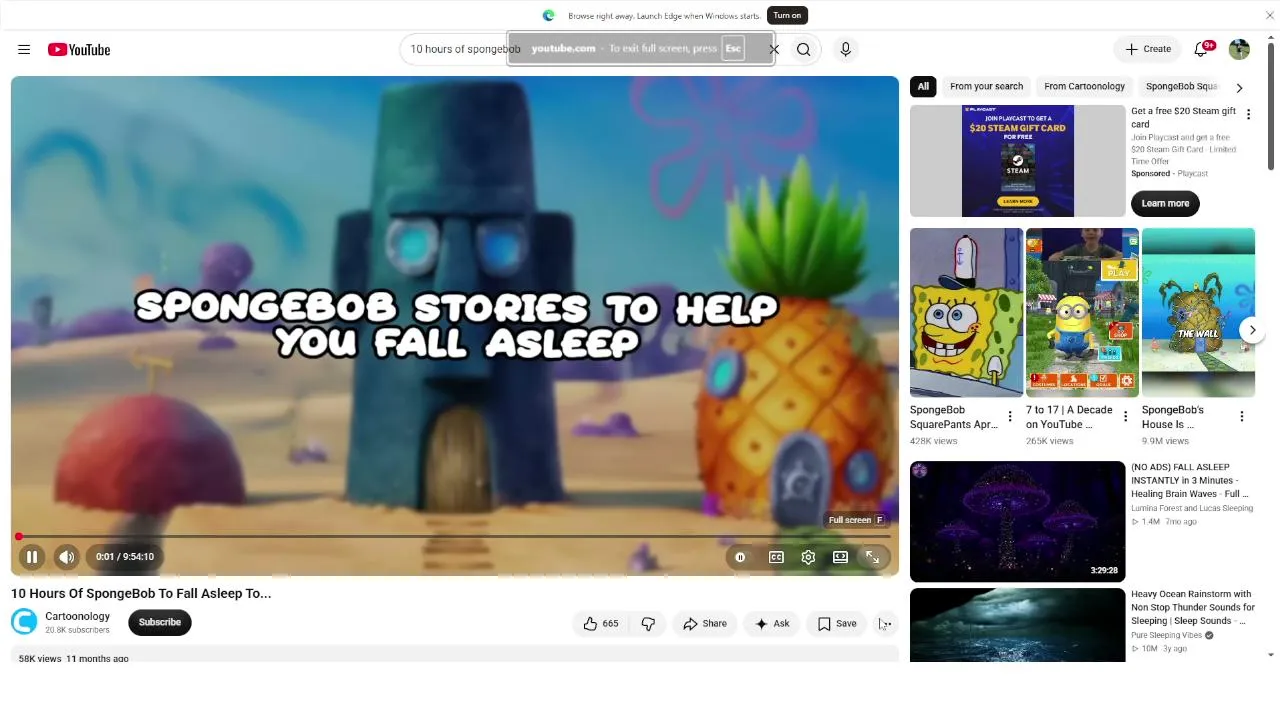Open account avatar menu
This screenshot has height=720, width=1280.
[x=1239, y=49]
